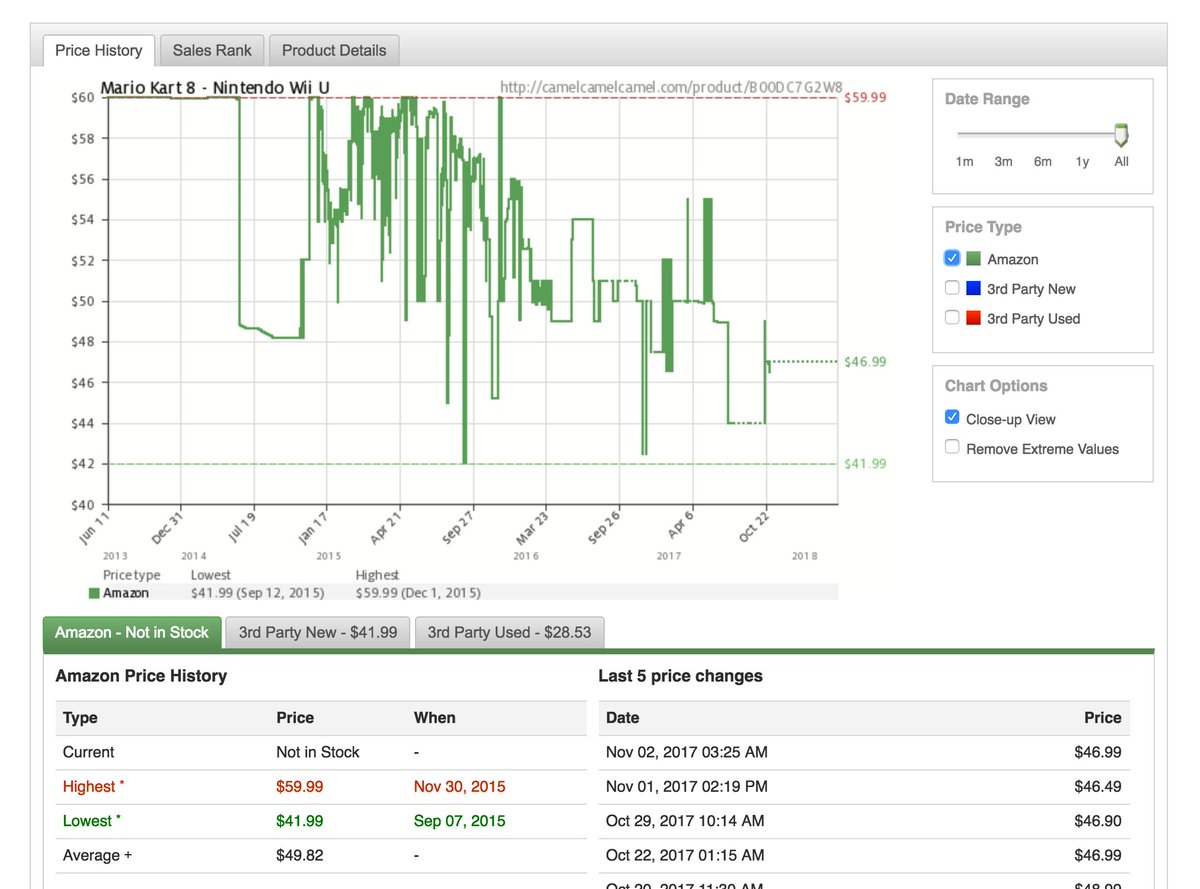
Task: Check Remove Extreme Values option
Action: (x=952, y=447)
